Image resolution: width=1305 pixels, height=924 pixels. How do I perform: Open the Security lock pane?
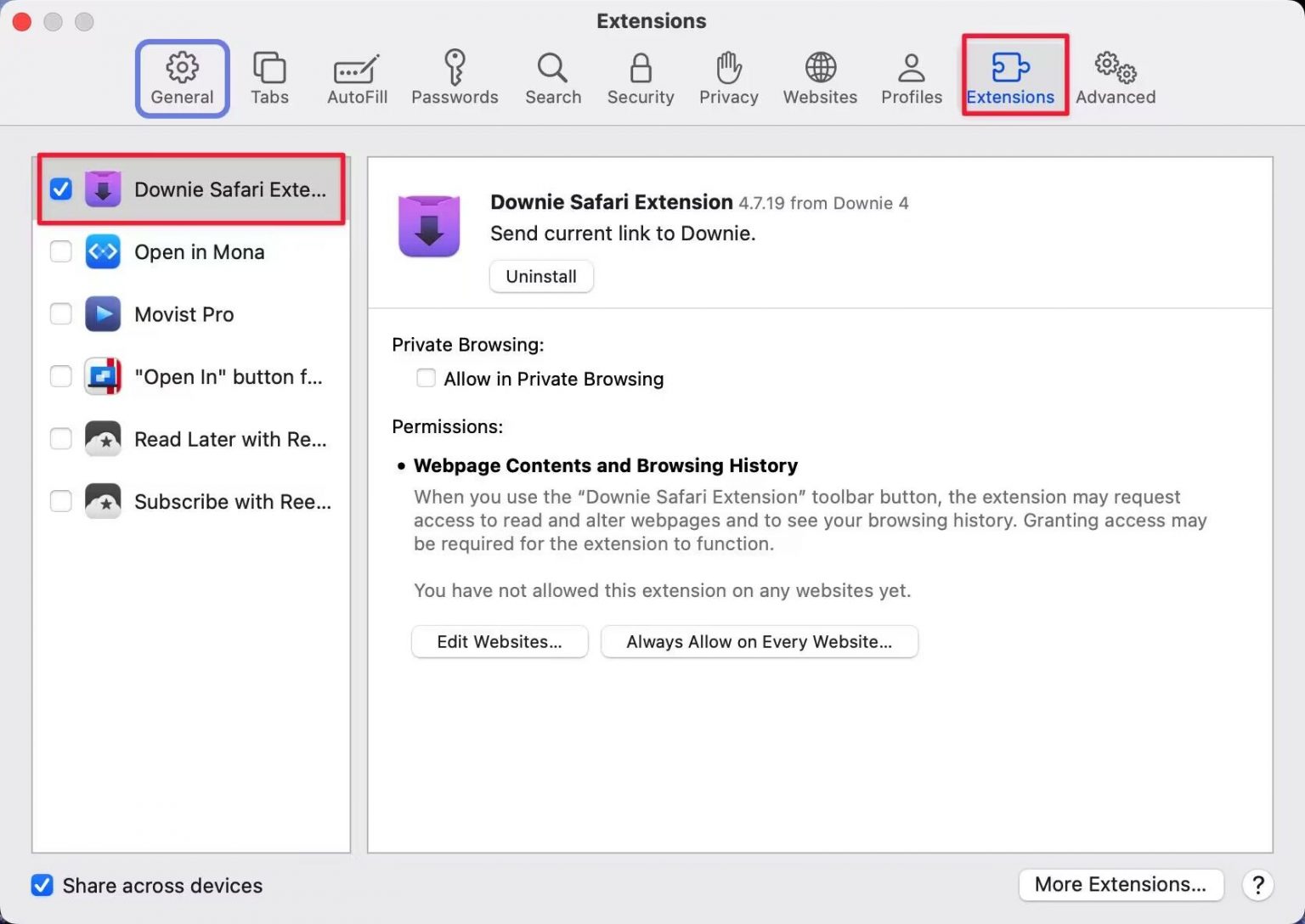tap(641, 77)
